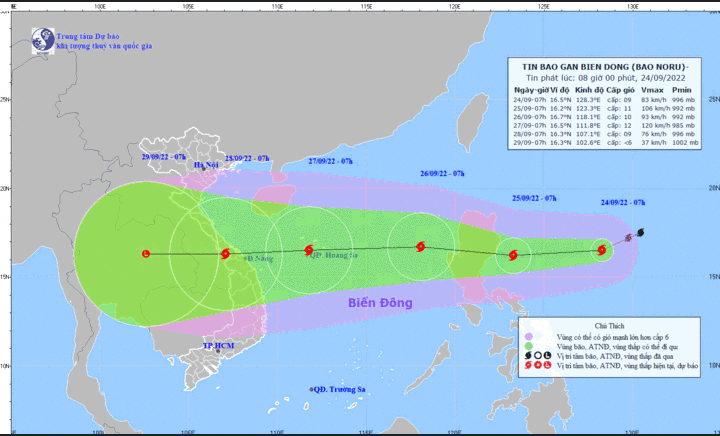
Task: Click the current storm position icon for 24/09/22
Action: 602,250
